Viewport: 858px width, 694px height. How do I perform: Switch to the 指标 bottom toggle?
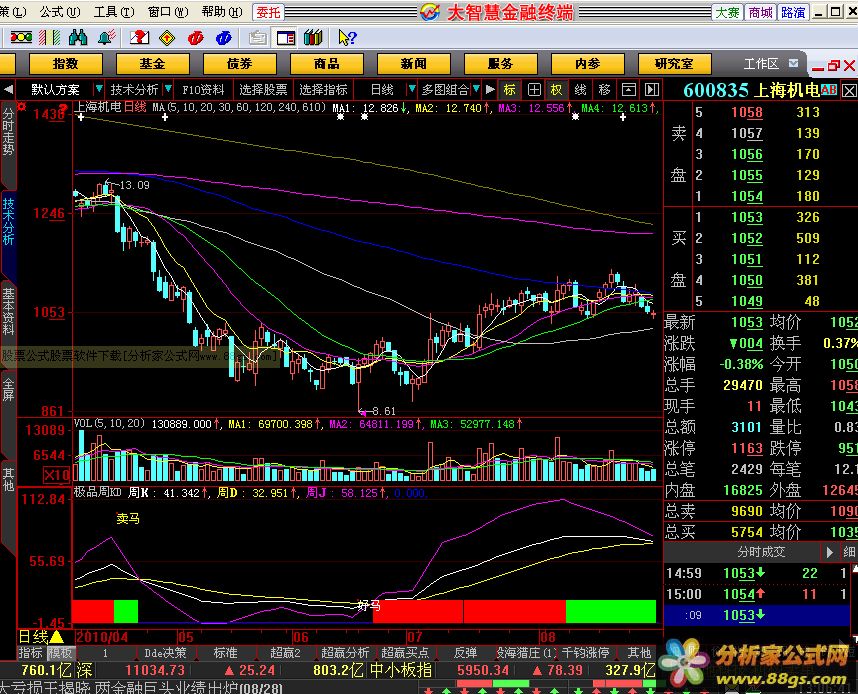[x=30, y=652]
